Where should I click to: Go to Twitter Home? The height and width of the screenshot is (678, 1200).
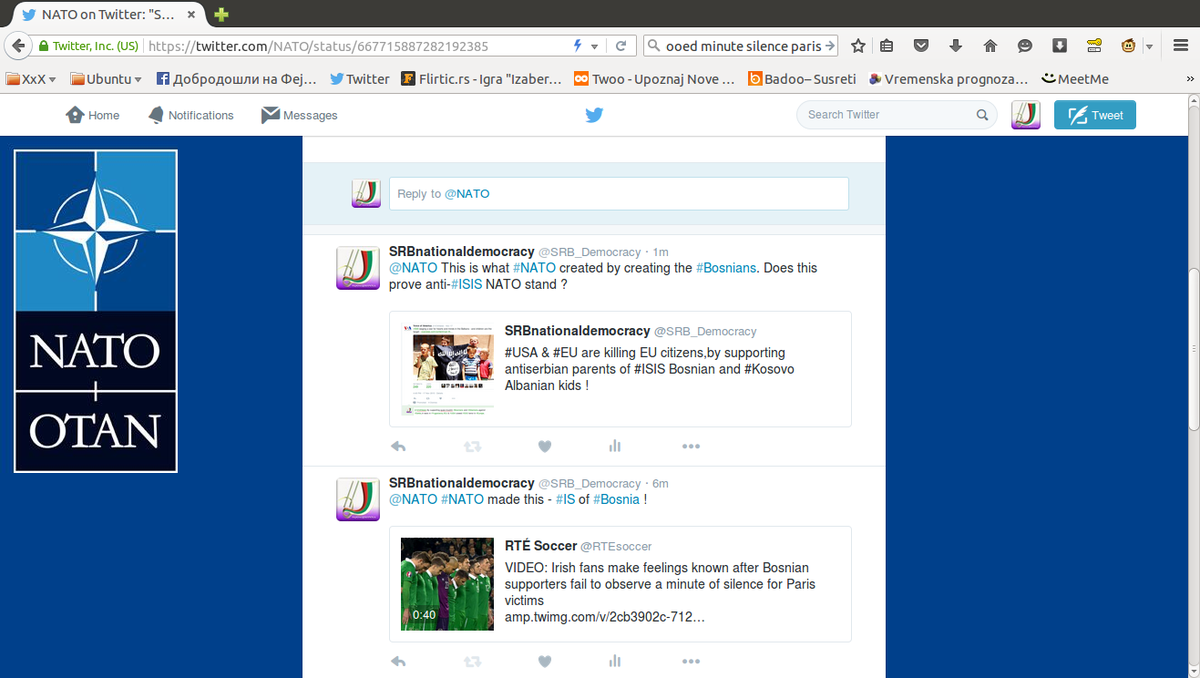[x=93, y=115]
